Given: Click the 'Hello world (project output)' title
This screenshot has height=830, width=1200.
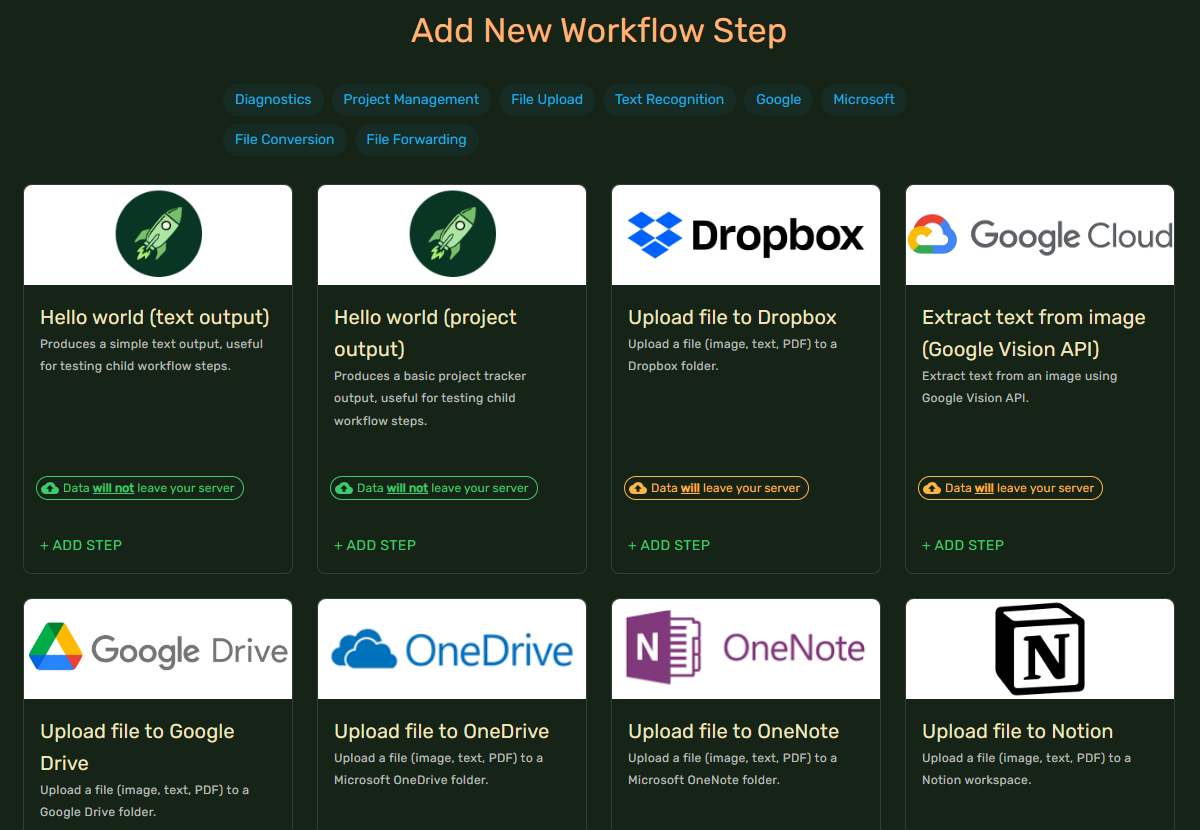Looking at the screenshot, I should point(426,333).
